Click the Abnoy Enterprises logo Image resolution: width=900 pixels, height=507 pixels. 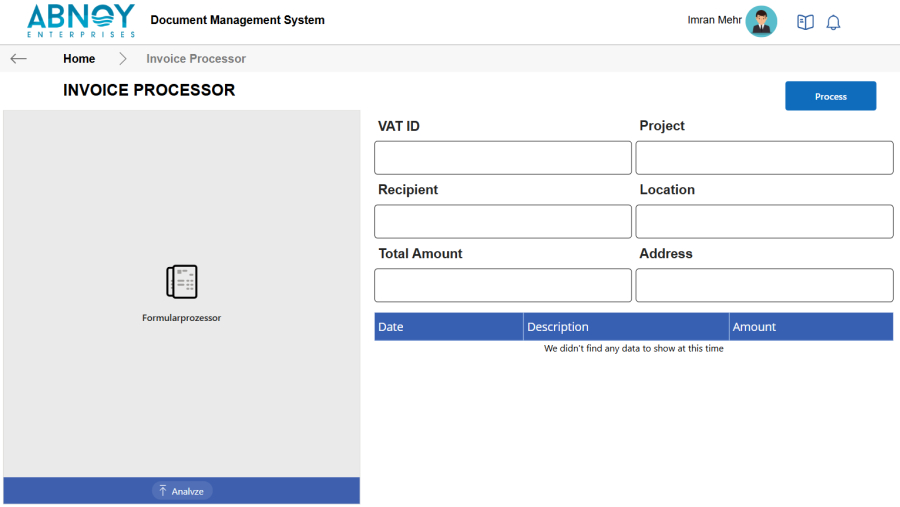[x=80, y=21]
